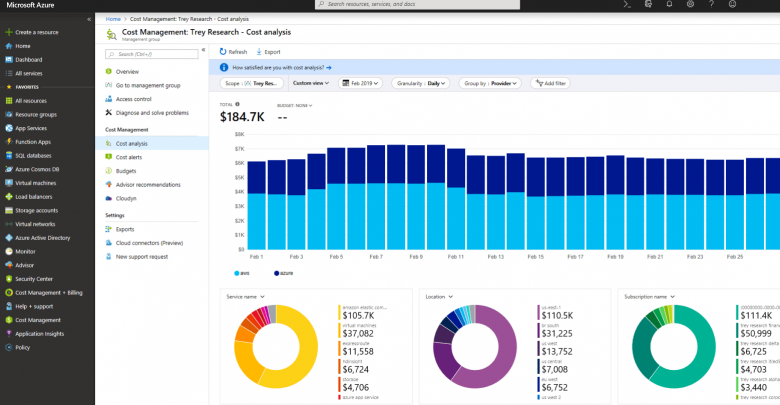Image resolution: width=780 pixels, height=405 pixels.
Task: Change Service name donut chart grouping
Action: coord(245,297)
